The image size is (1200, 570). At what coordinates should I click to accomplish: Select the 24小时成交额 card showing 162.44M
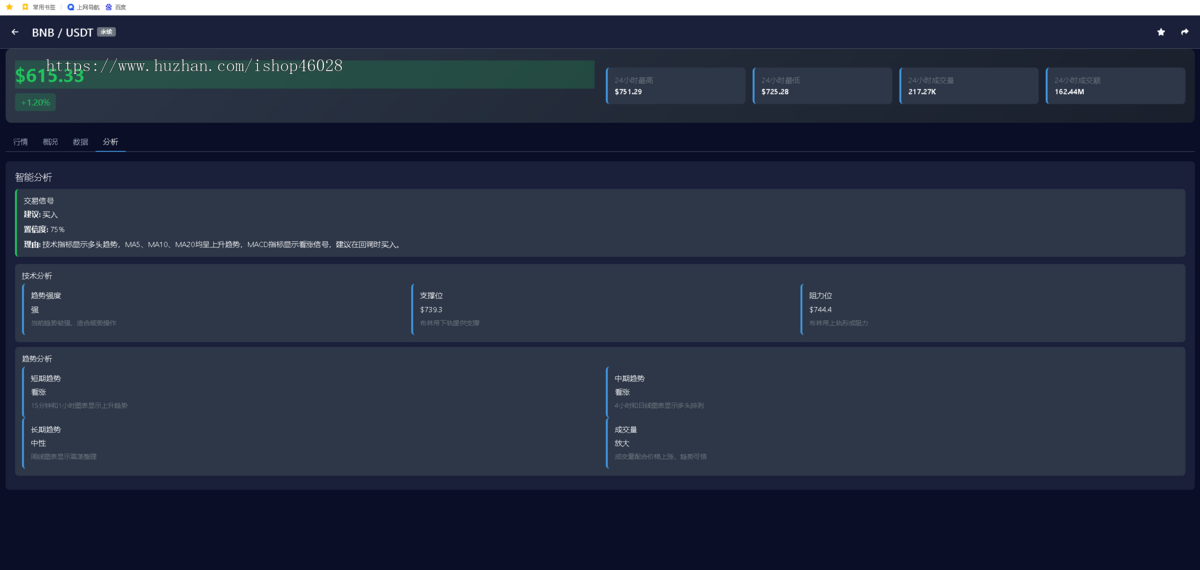[1115, 86]
